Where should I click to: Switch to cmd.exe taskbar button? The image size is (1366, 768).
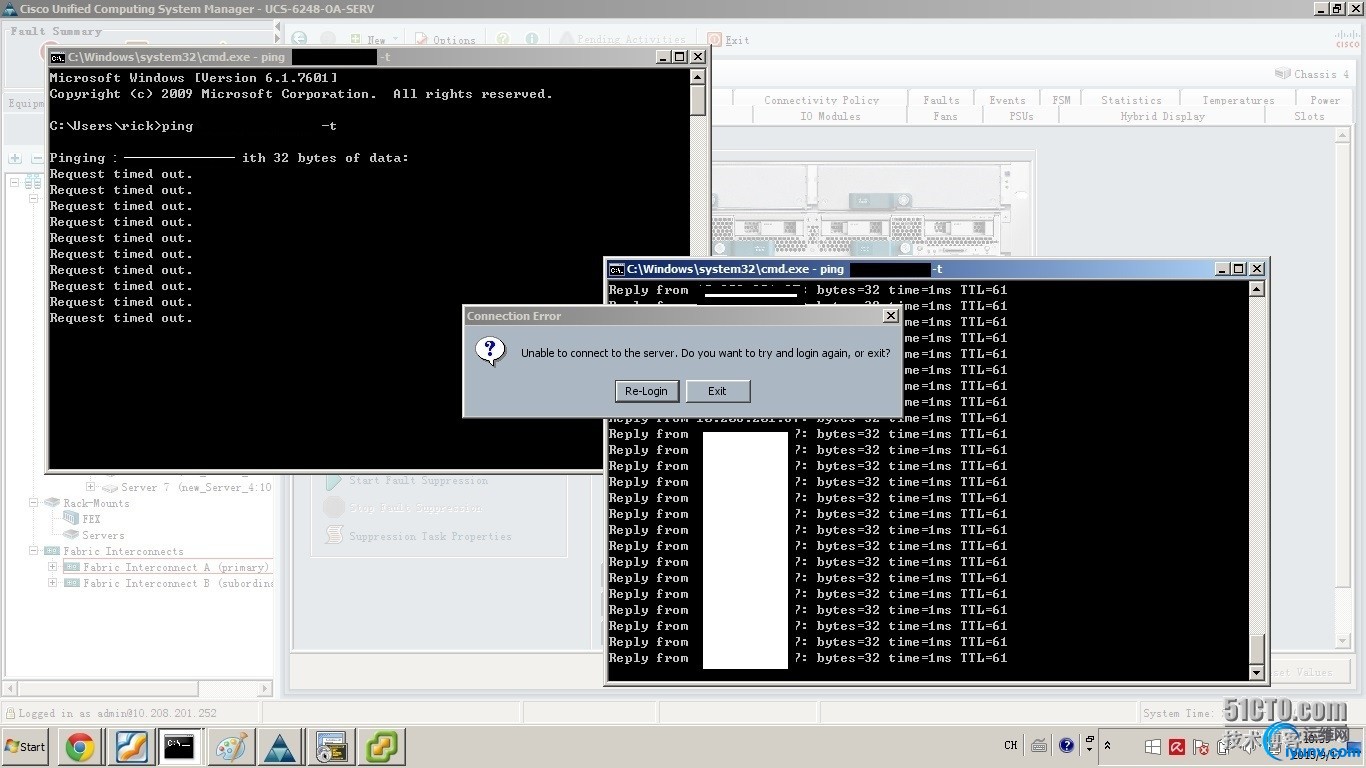click(x=181, y=746)
